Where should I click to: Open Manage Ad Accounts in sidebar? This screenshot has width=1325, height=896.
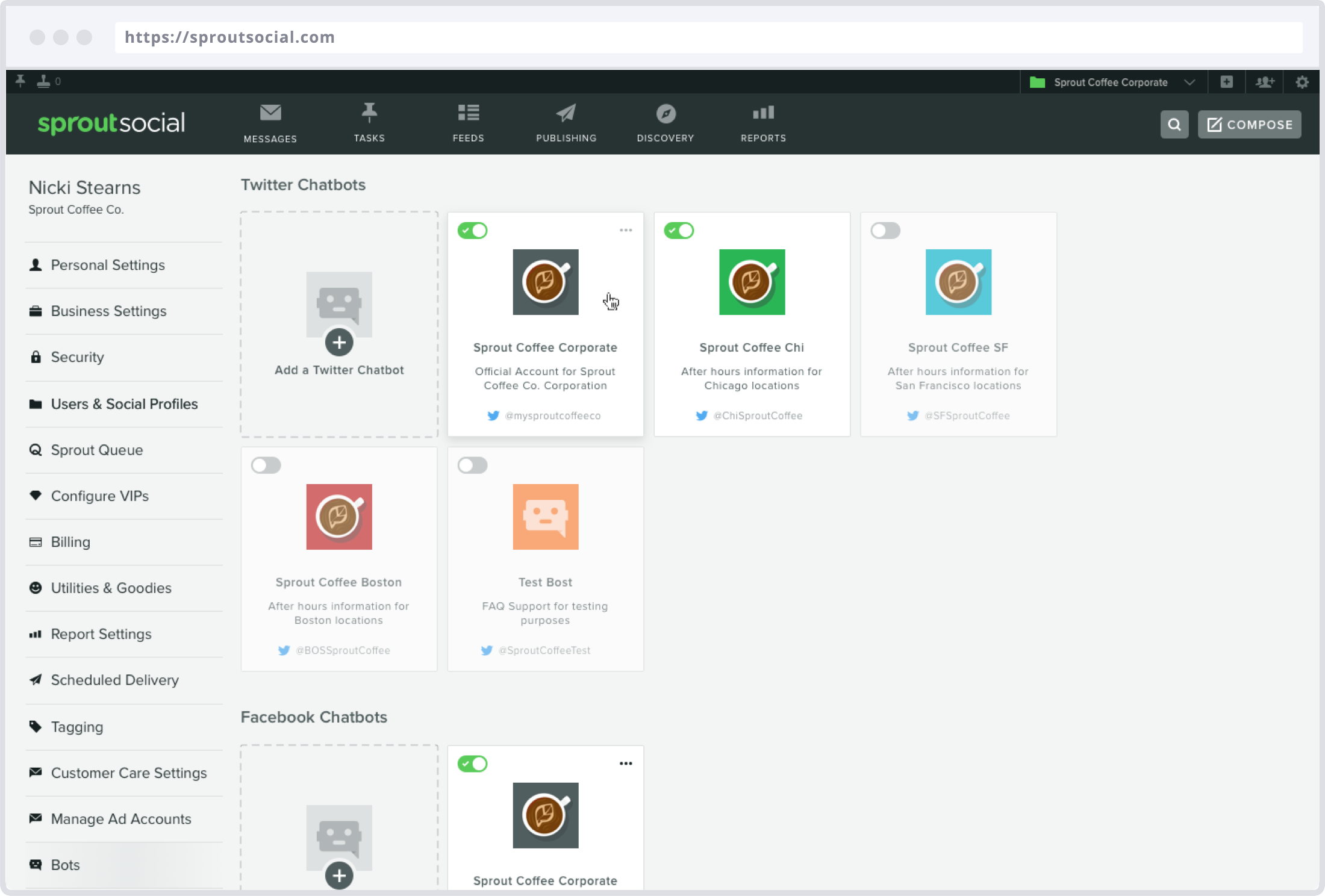pyautogui.click(x=124, y=819)
